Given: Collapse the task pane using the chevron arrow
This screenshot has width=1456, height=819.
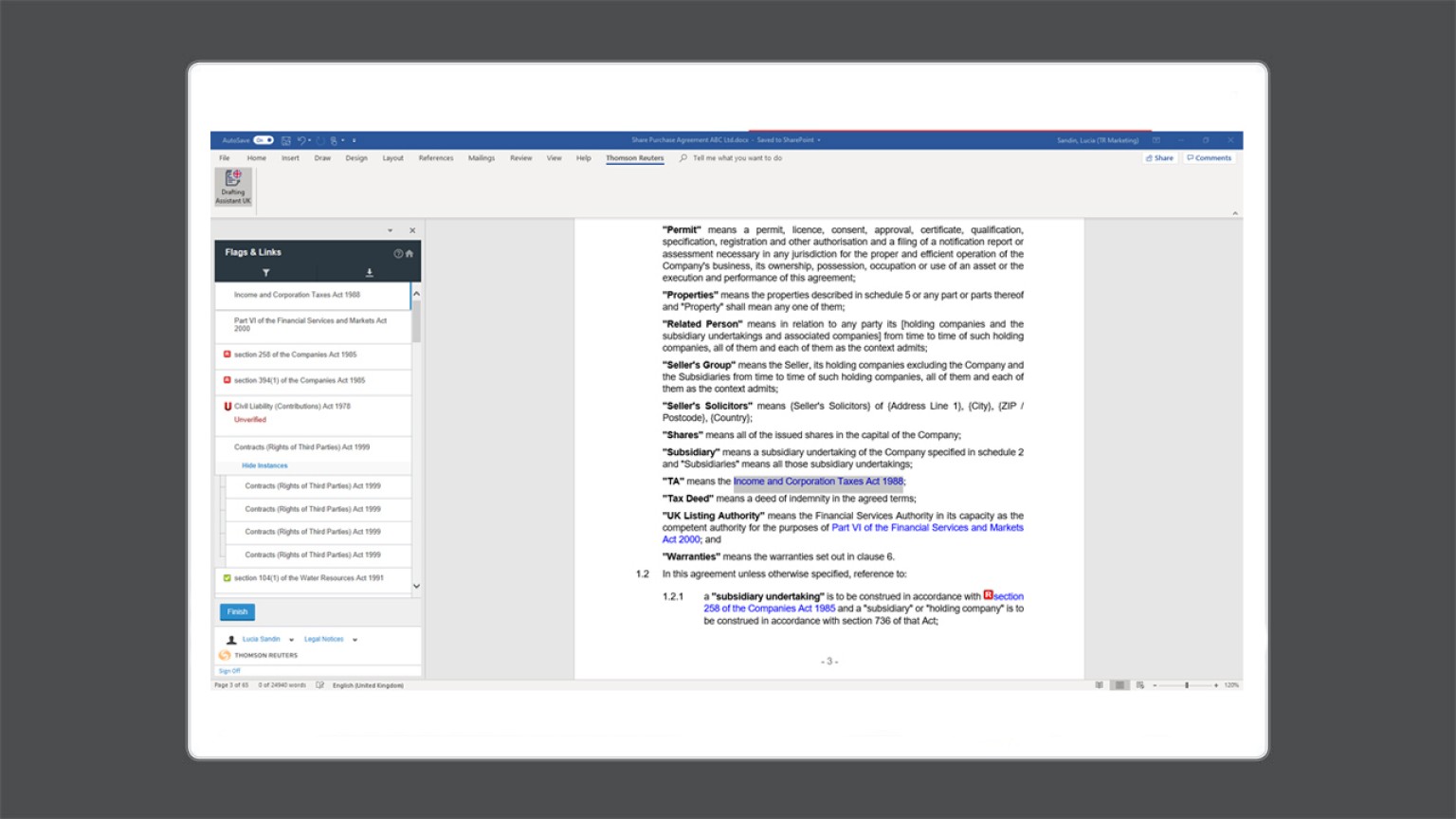Looking at the screenshot, I should click(391, 230).
